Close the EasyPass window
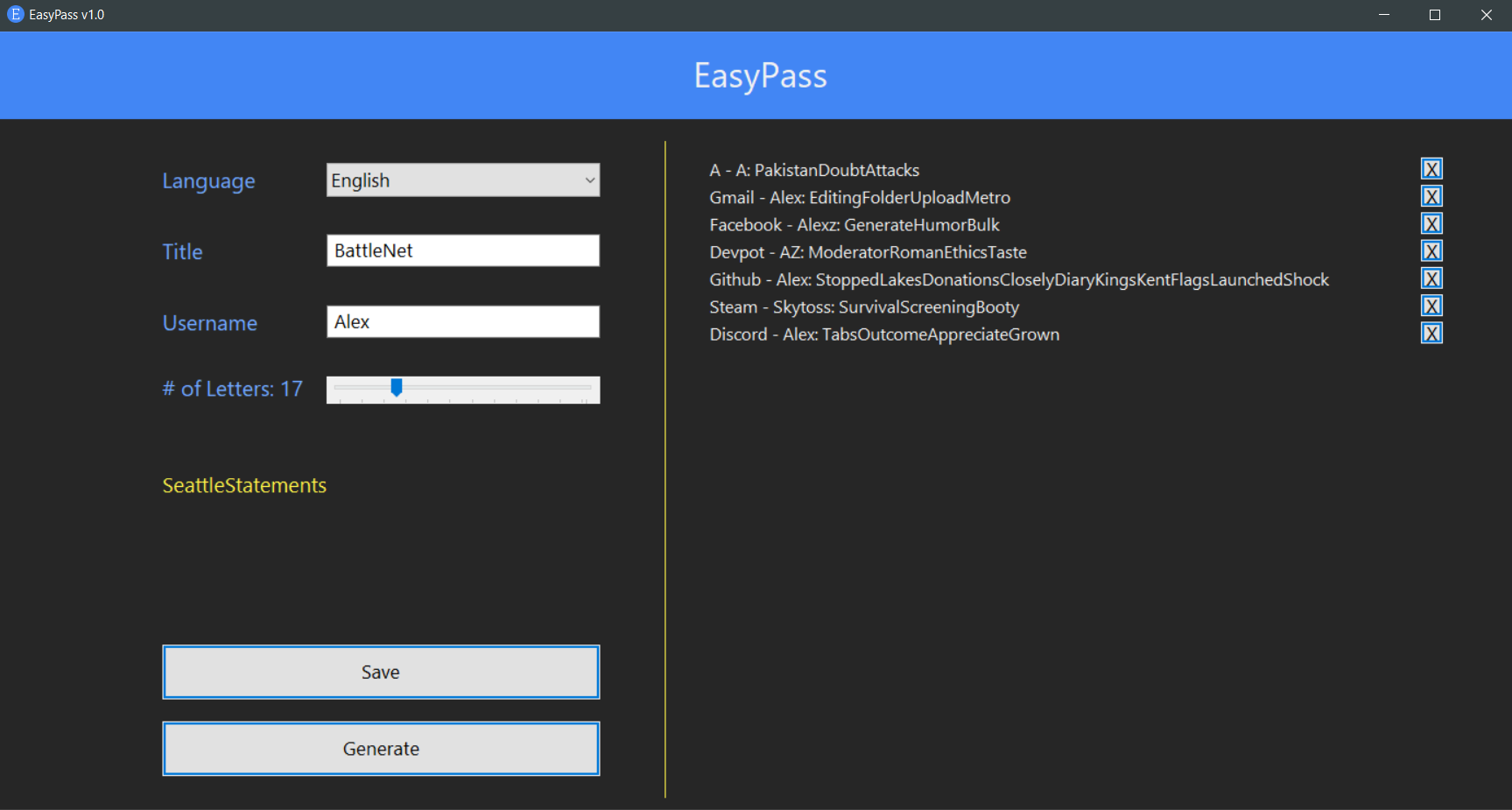Screen dimensions: 1512x810 click(x=1486, y=15)
